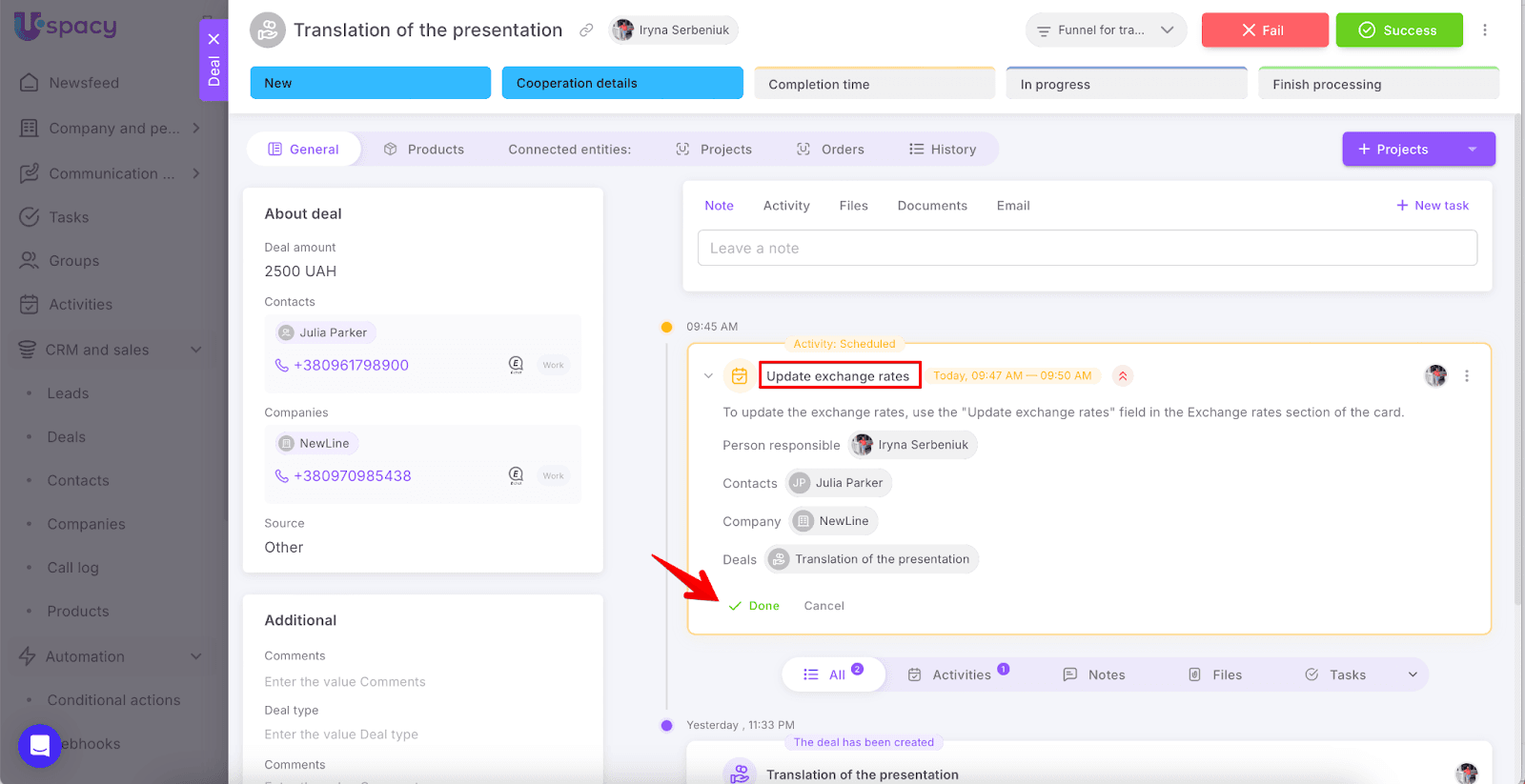Click the New task link
This screenshot has width=1525, height=784.
1433,206
